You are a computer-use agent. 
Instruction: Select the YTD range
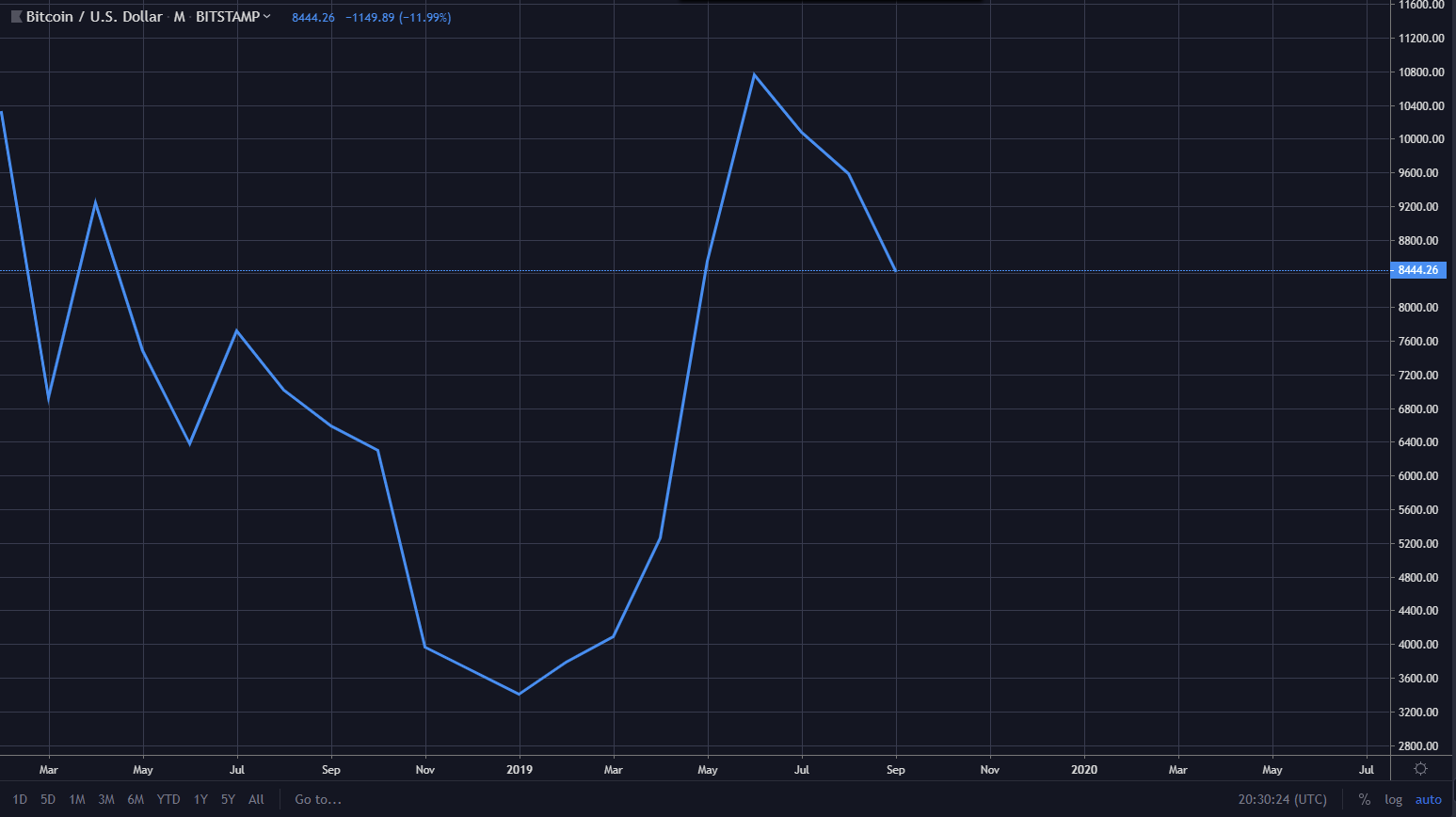168,799
